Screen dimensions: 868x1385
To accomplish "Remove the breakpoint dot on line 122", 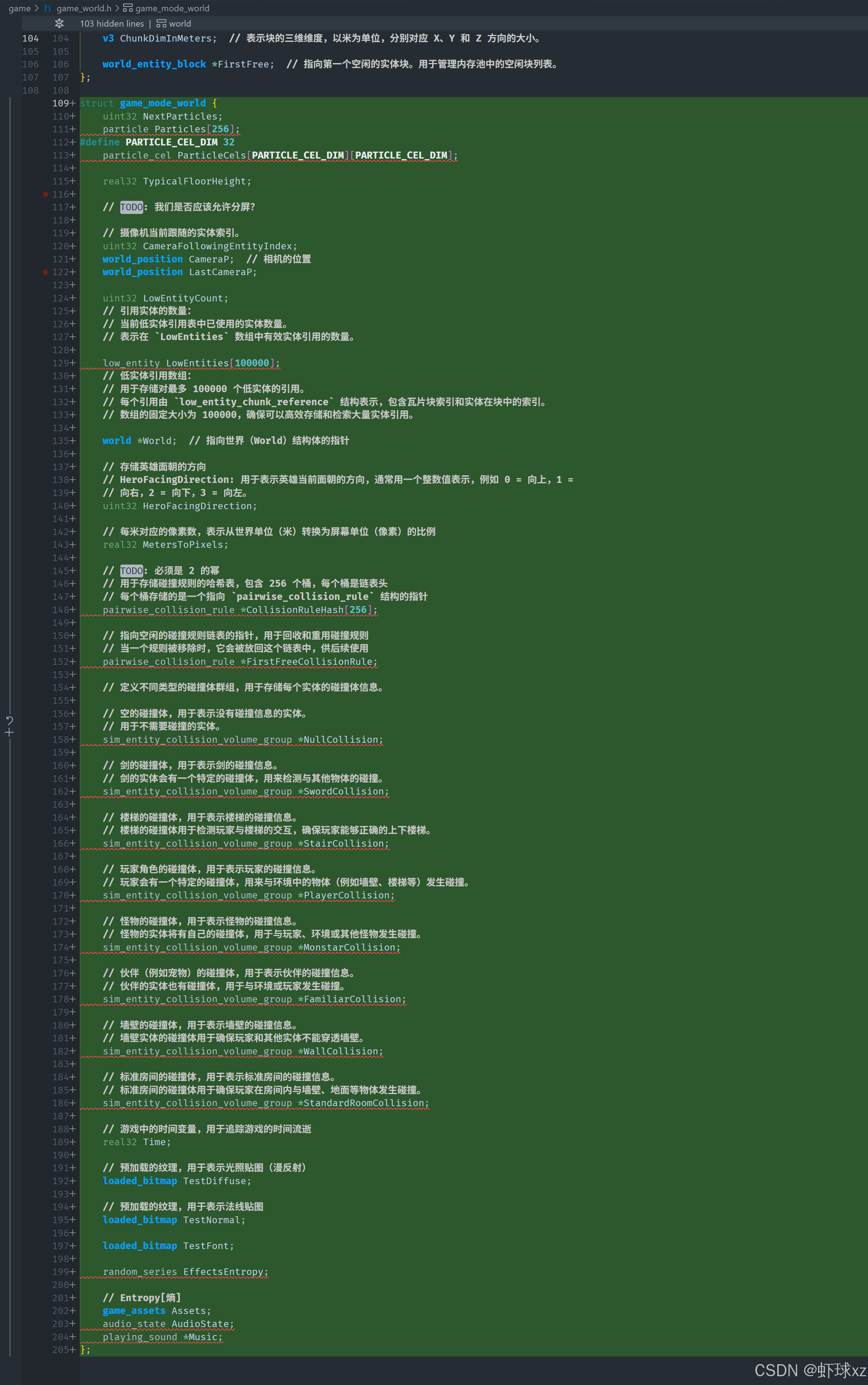I will tap(45, 272).
